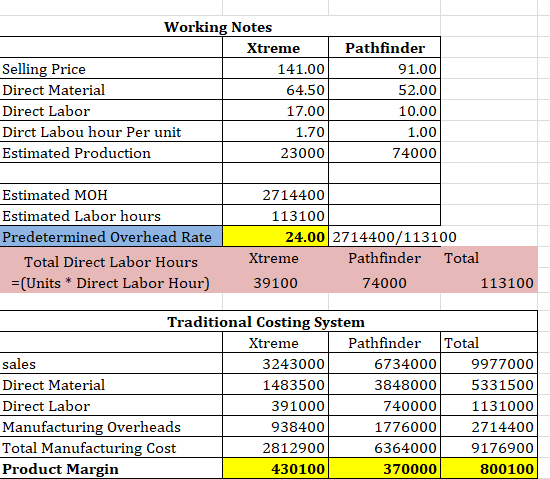The height and width of the screenshot is (479, 550).
Task: Select the 74000 estimated production cell
Action: click(x=384, y=153)
